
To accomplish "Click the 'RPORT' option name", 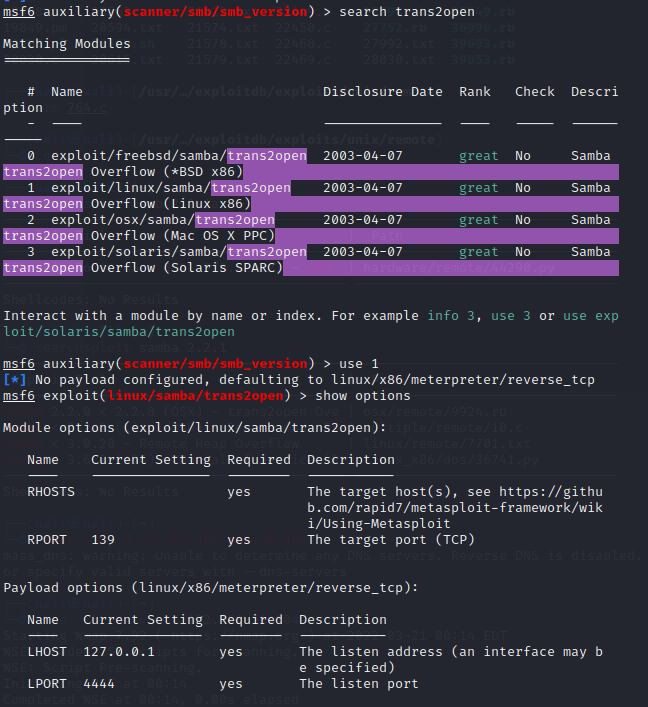I will pyautogui.click(x=47, y=540).
